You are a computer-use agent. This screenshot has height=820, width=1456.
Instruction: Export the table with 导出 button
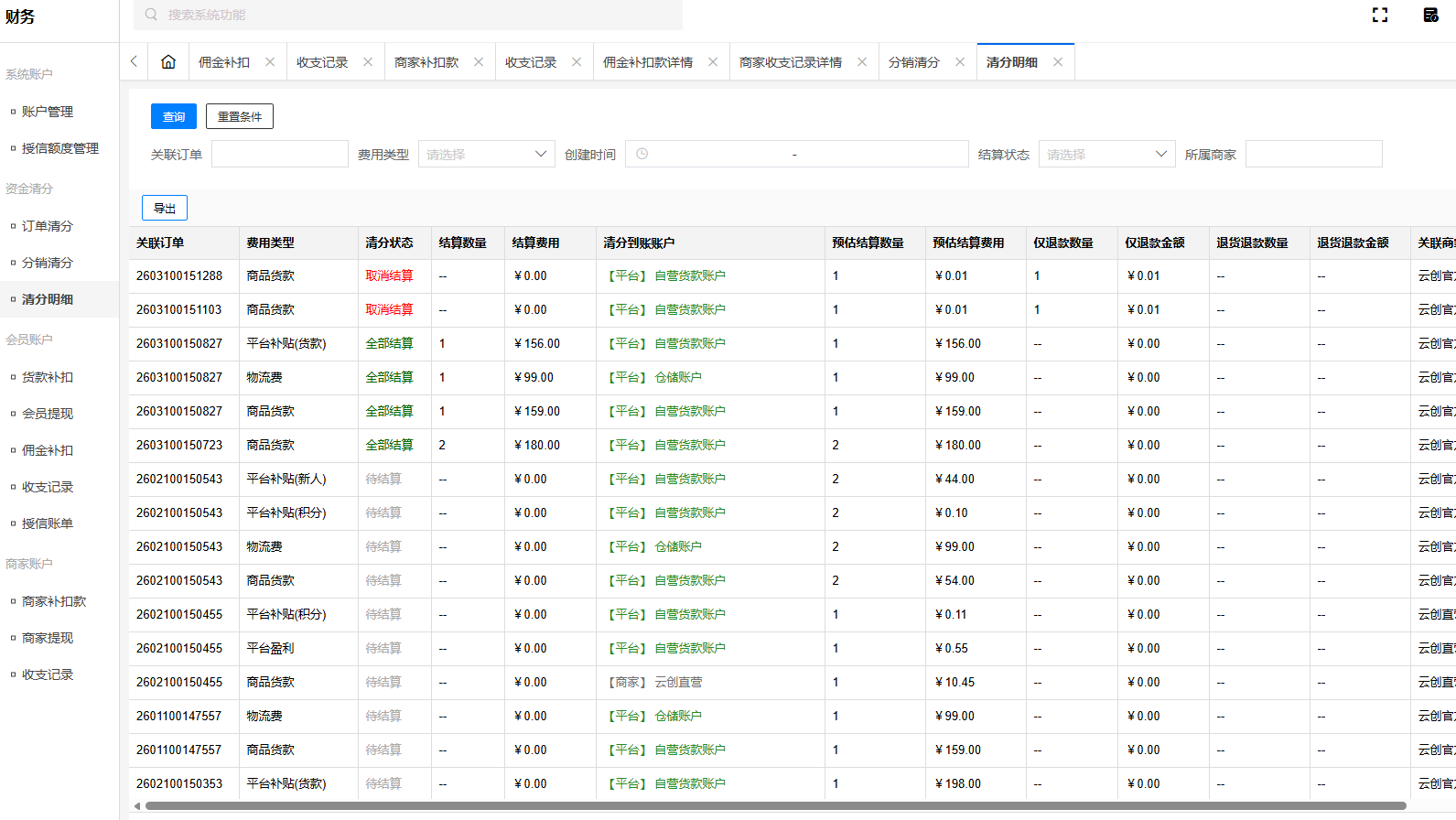(165, 208)
